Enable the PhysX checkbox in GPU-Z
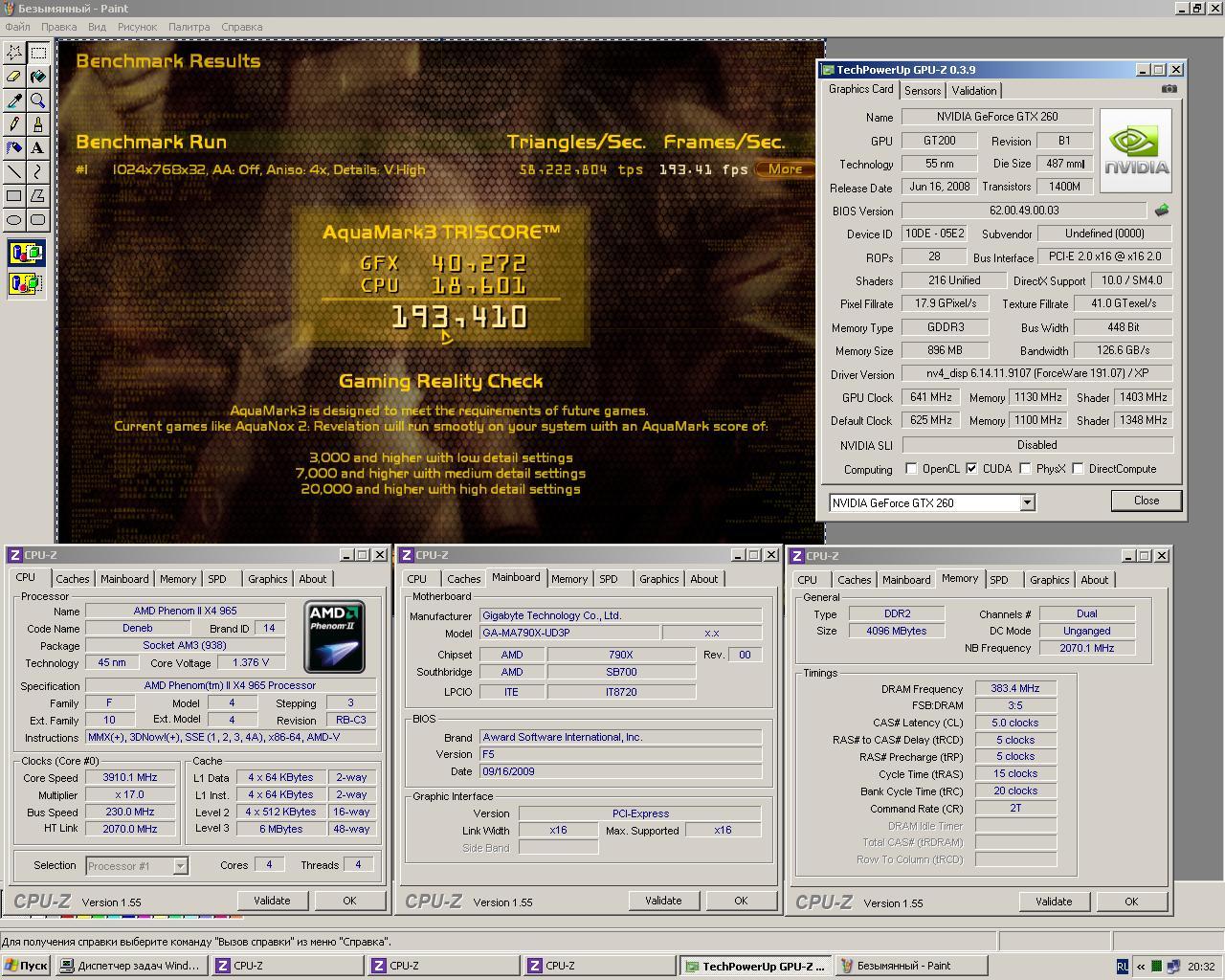 coord(1025,469)
